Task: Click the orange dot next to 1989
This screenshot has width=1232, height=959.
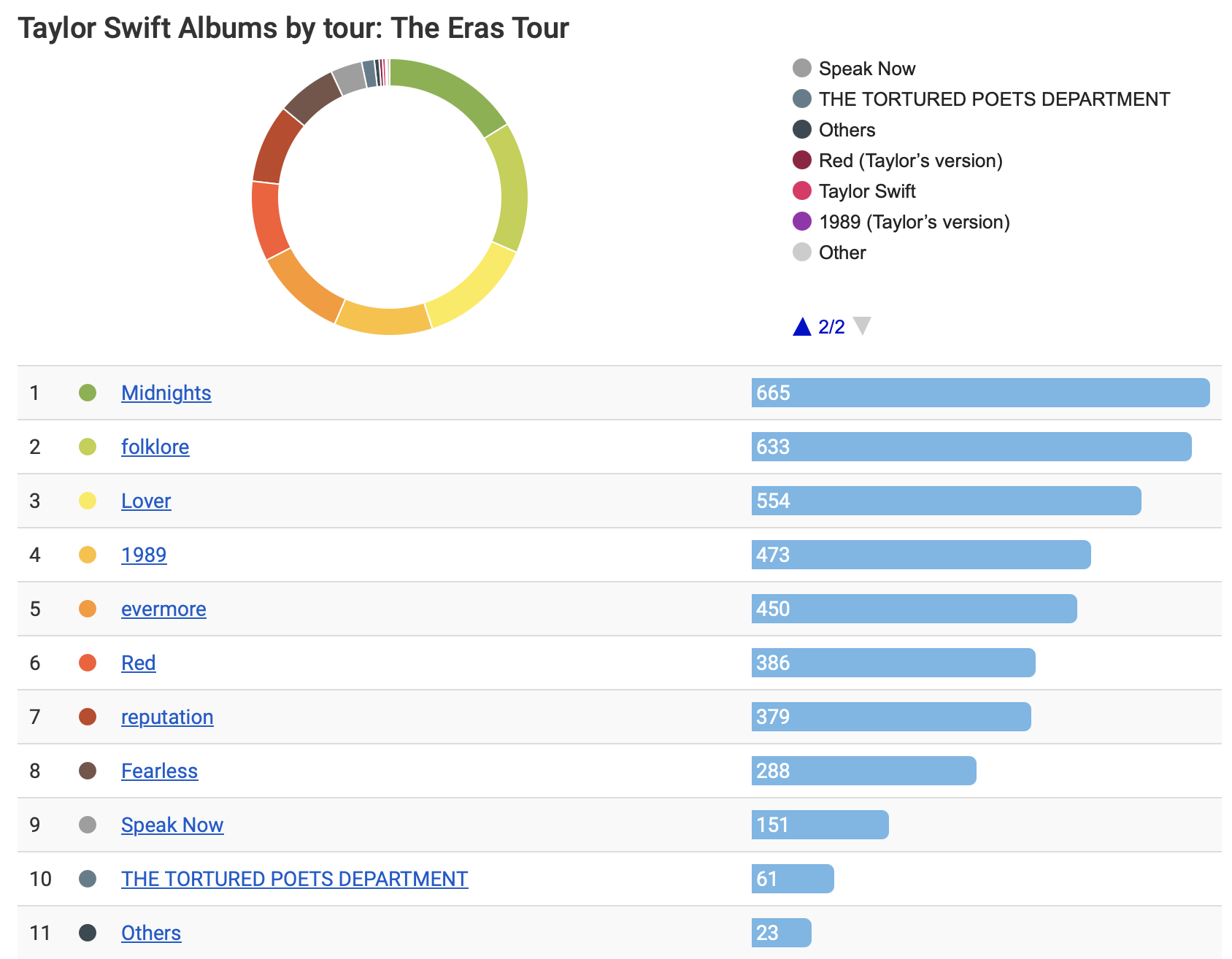Action: click(x=89, y=555)
